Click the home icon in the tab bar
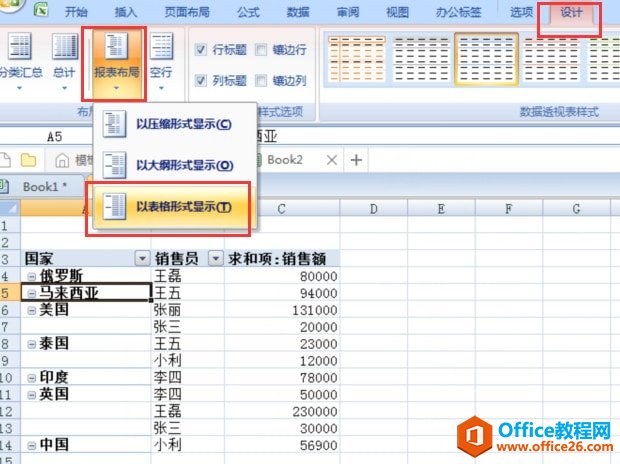The width and height of the screenshot is (620, 464). (62, 161)
